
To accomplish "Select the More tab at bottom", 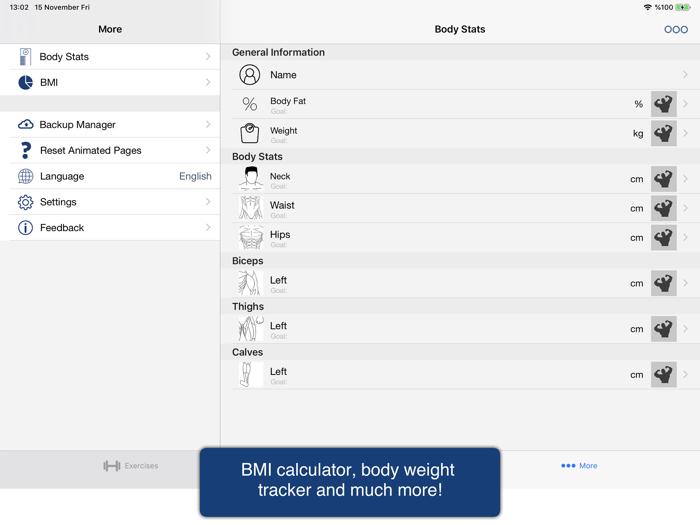I will 579,466.
